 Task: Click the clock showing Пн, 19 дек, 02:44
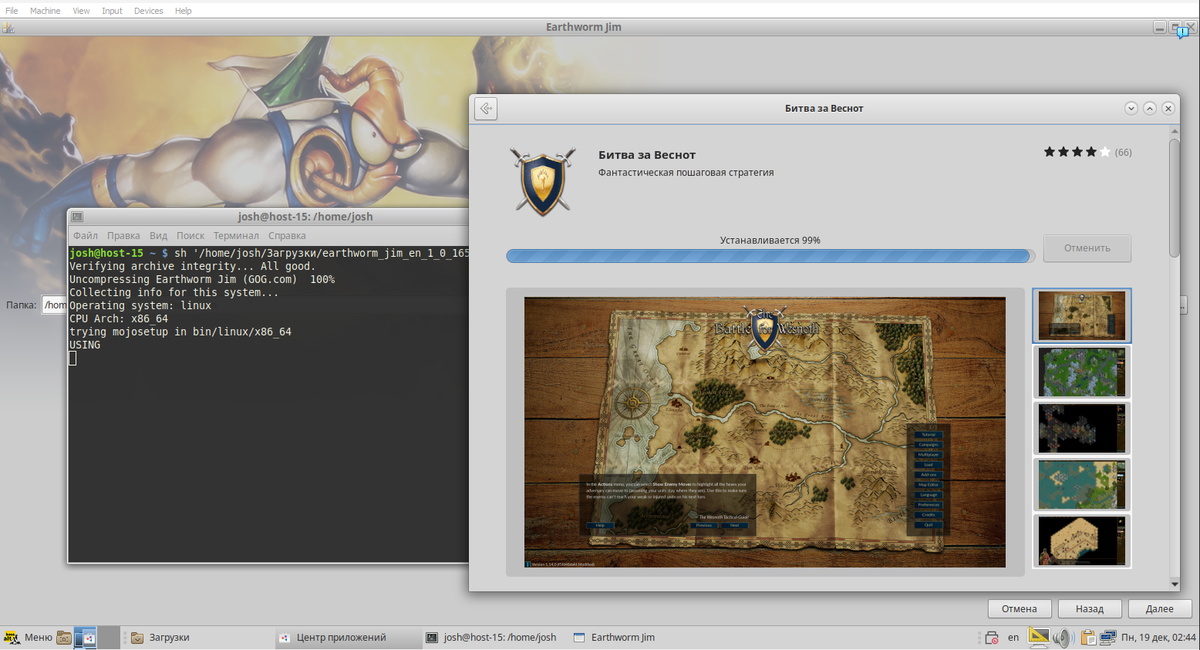tap(1159, 637)
